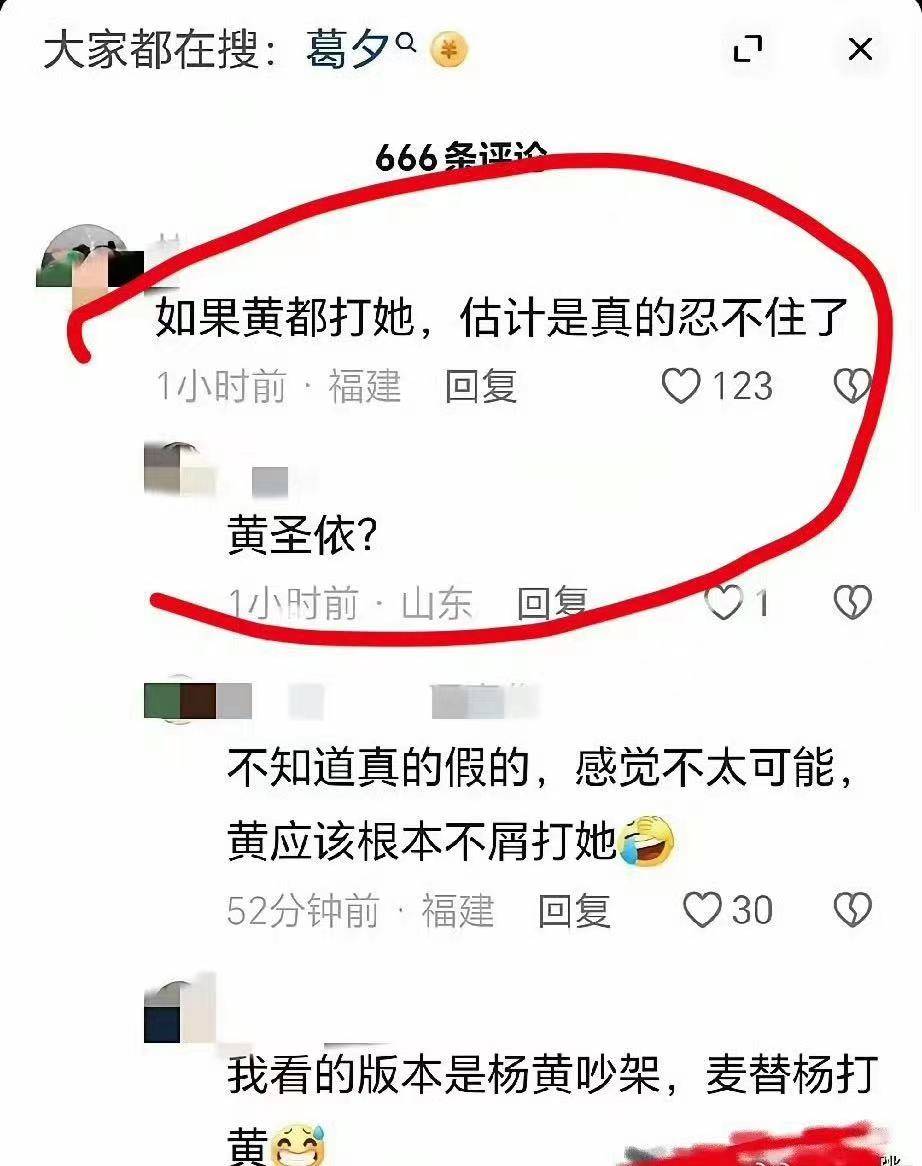Open avatar above 我看的版本 comment

click(x=180, y=1010)
